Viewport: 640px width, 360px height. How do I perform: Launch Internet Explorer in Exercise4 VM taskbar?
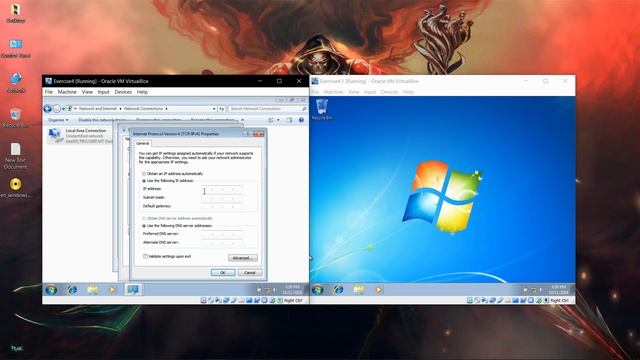click(x=72, y=290)
